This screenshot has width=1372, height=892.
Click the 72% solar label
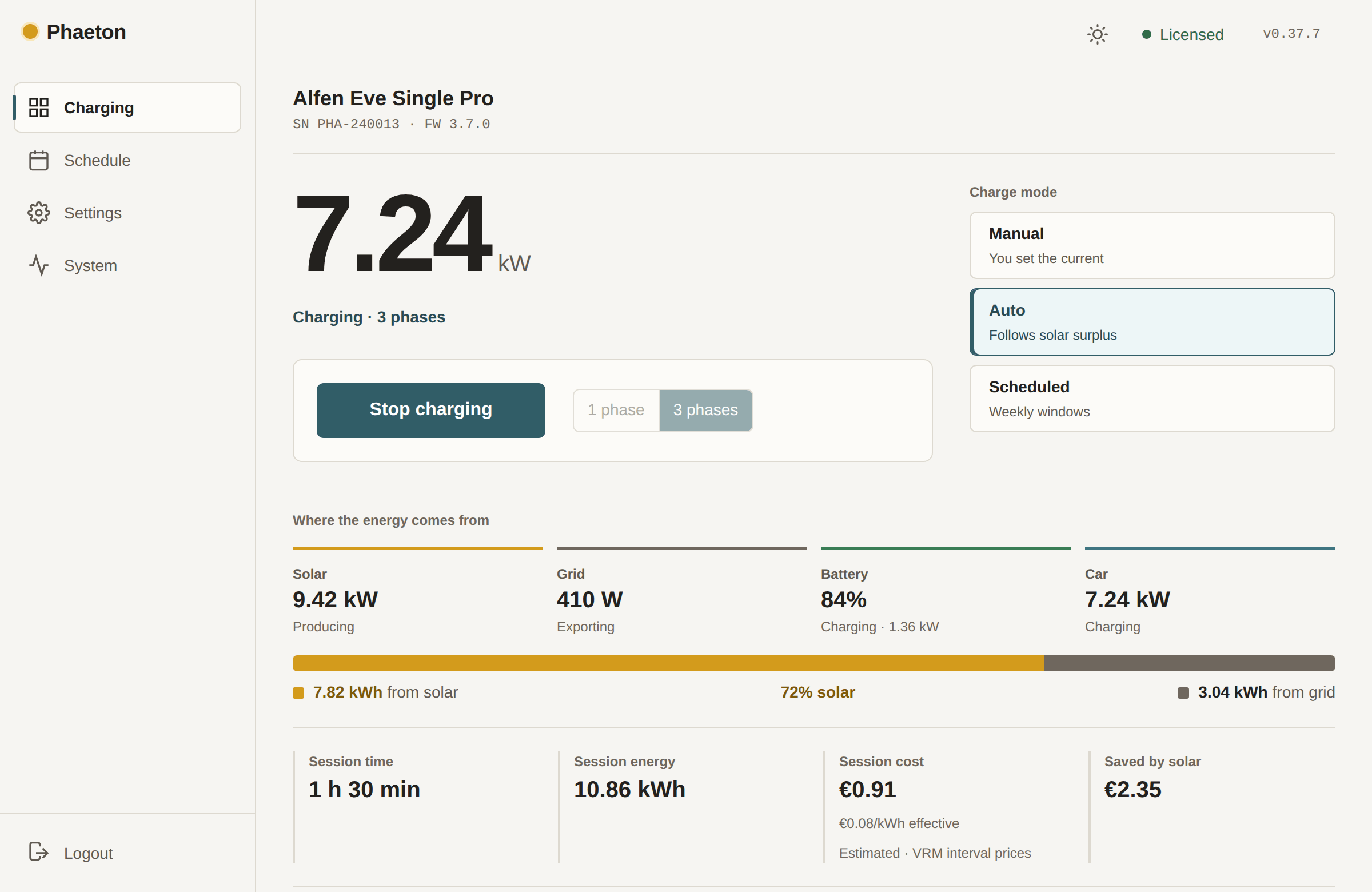[817, 692]
